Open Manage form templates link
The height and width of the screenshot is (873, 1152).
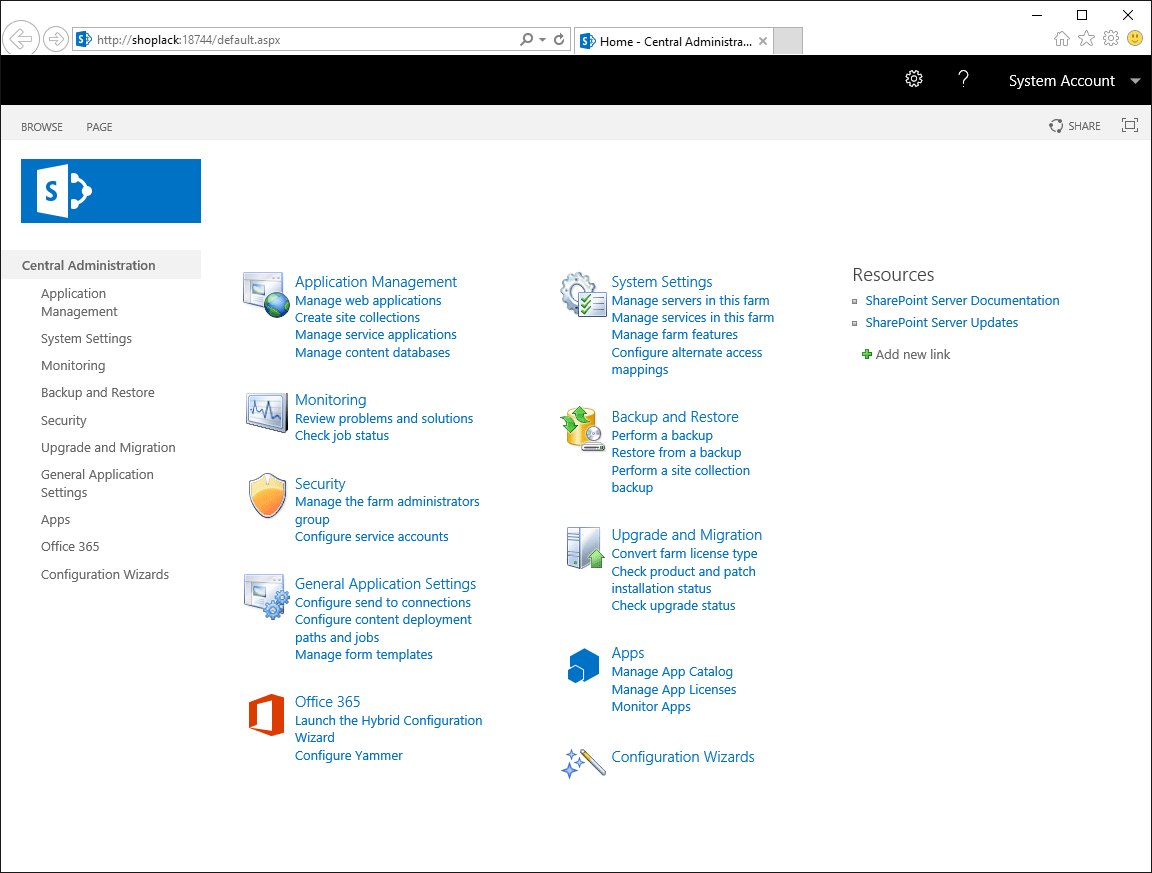pyautogui.click(x=364, y=655)
